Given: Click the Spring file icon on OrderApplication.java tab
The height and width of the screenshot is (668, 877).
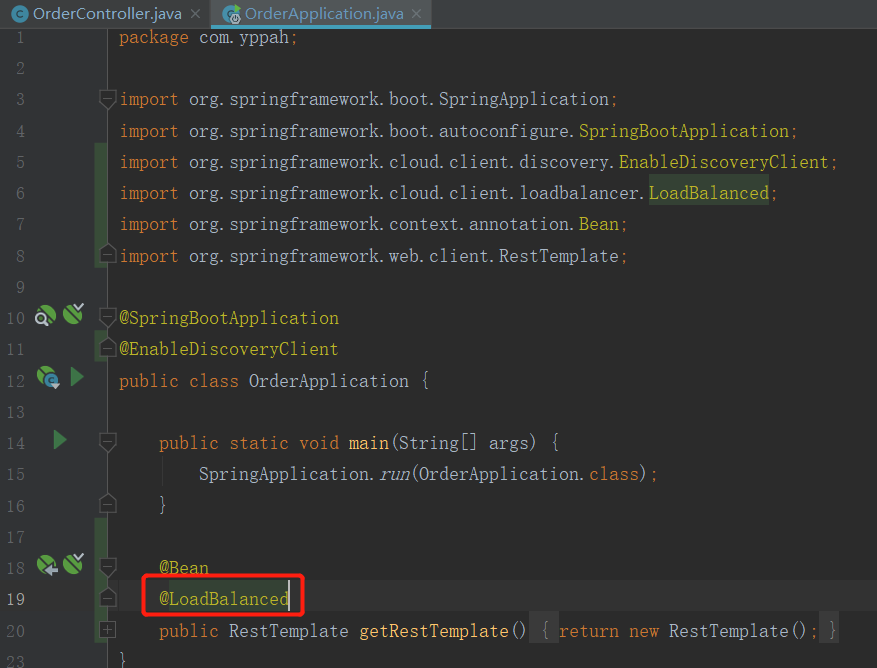Looking at the screenshot, I should pos(232,14).
